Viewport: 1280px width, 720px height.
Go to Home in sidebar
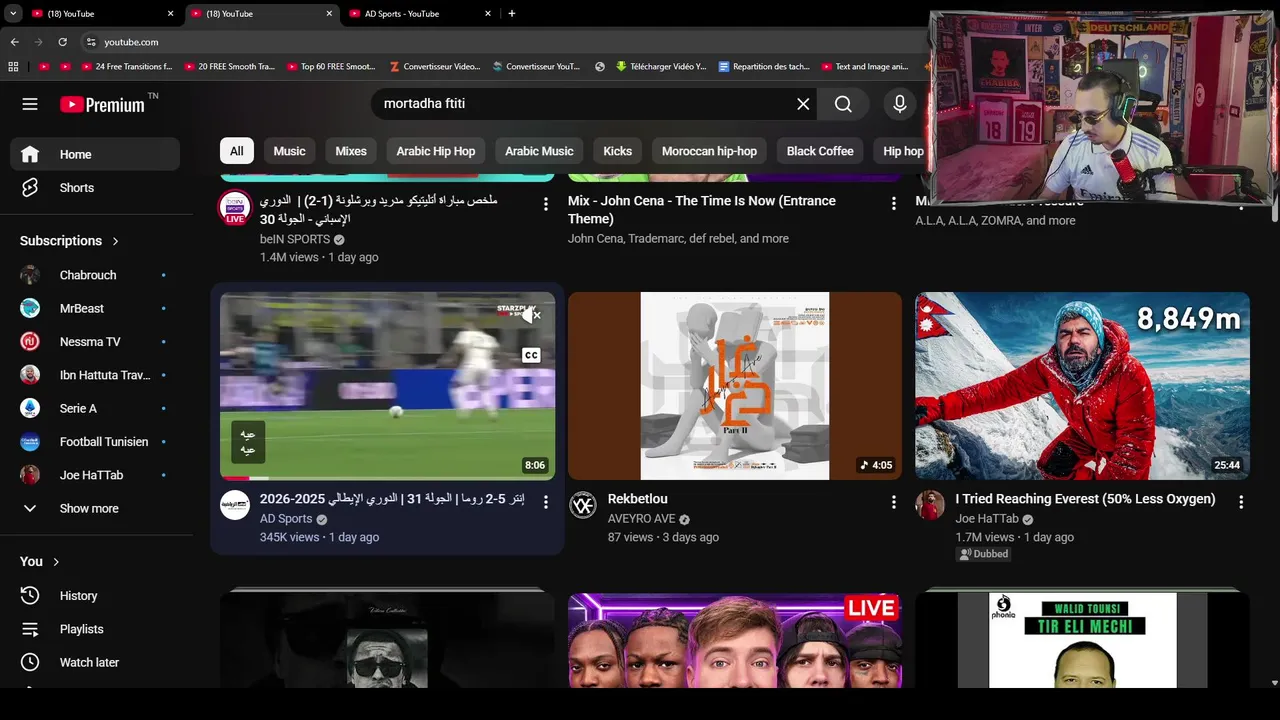[x=95, y=154]
